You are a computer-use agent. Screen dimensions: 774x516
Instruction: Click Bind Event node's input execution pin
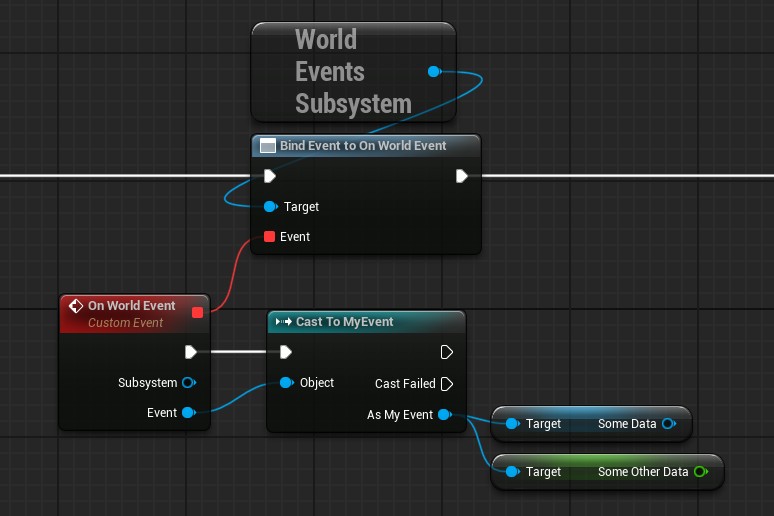tap(269, 176)
